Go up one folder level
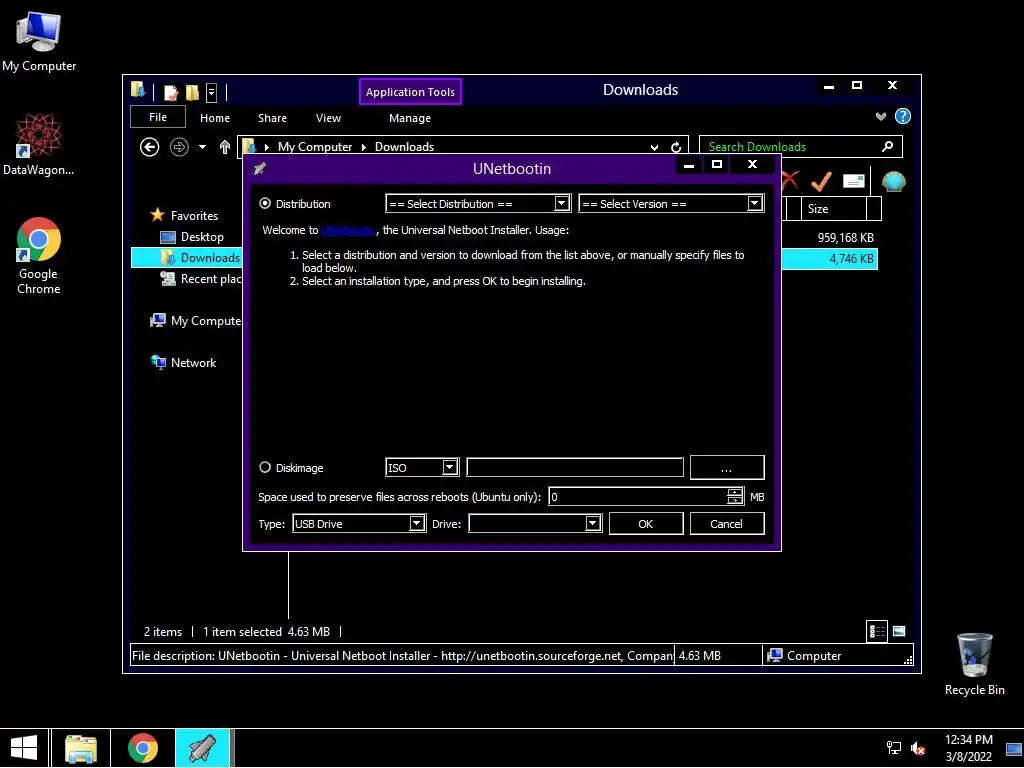The image size is (1024, 768). [225, 147]
